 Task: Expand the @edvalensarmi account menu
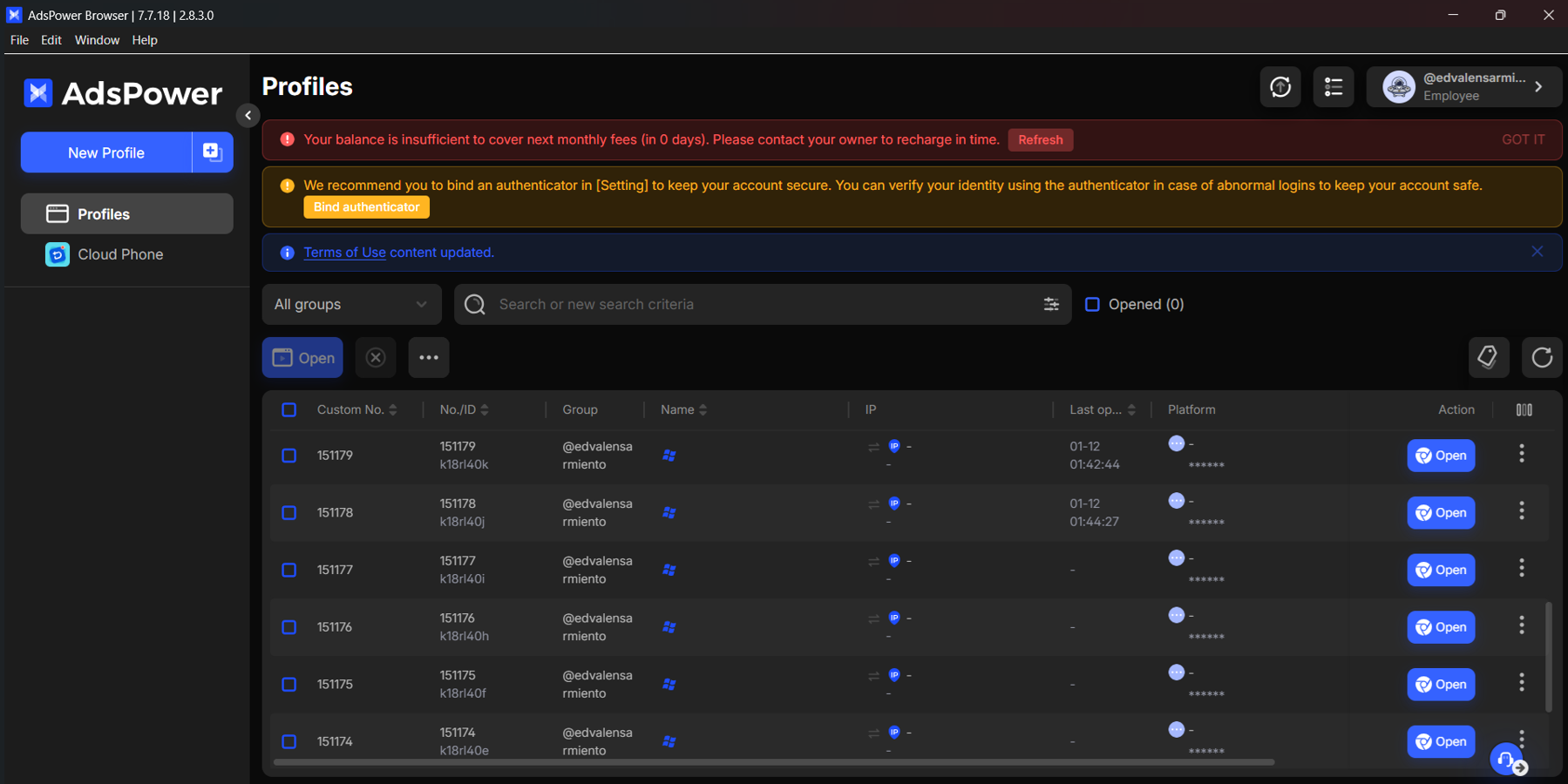point(1464,87)
